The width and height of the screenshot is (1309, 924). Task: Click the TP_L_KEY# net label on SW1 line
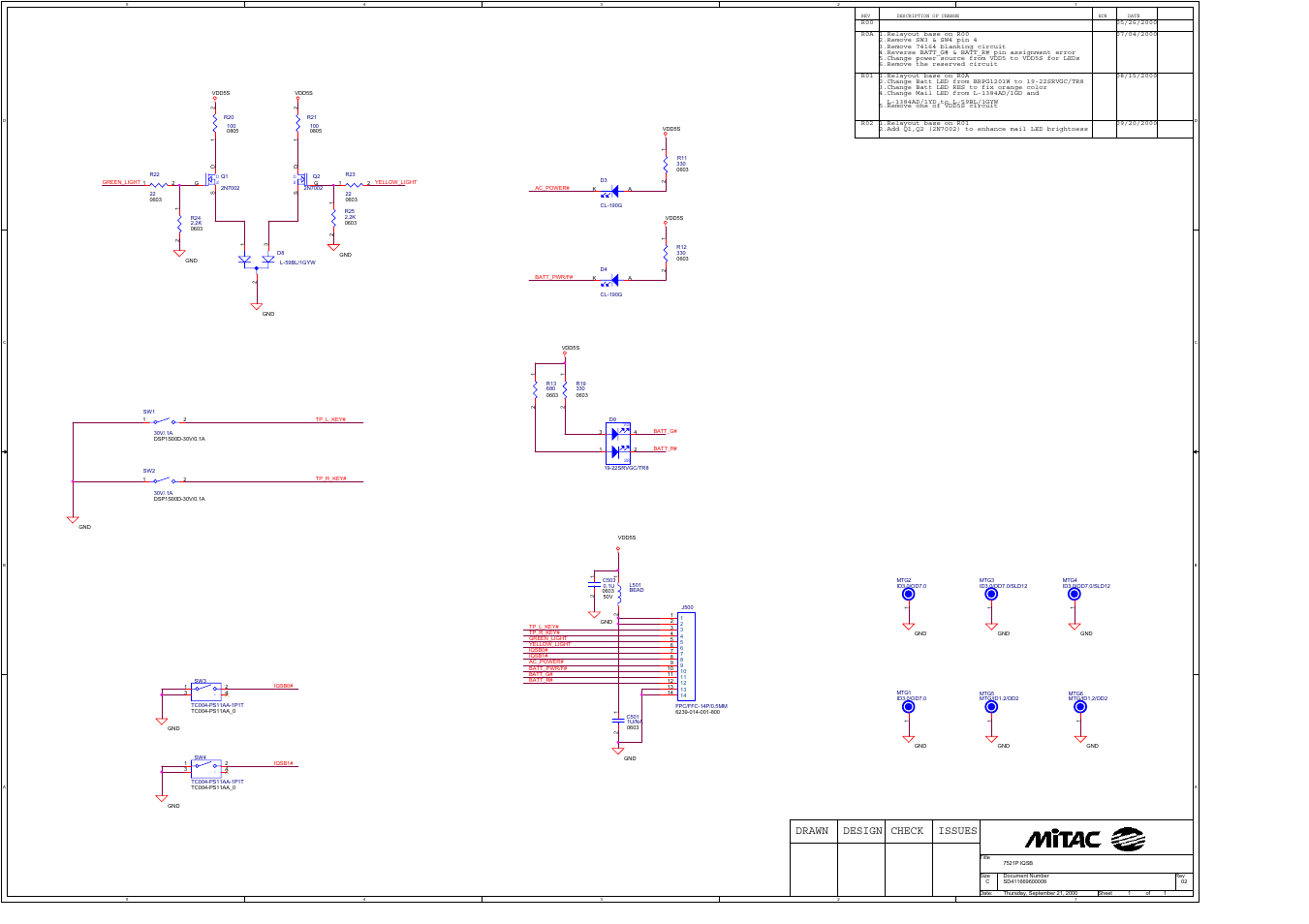click(330, 420)
